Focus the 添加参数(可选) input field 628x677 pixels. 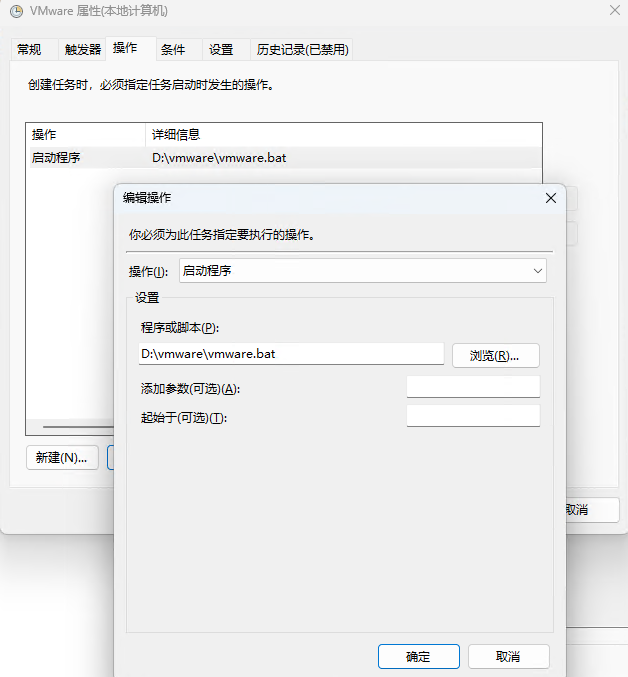click(473, 387)
